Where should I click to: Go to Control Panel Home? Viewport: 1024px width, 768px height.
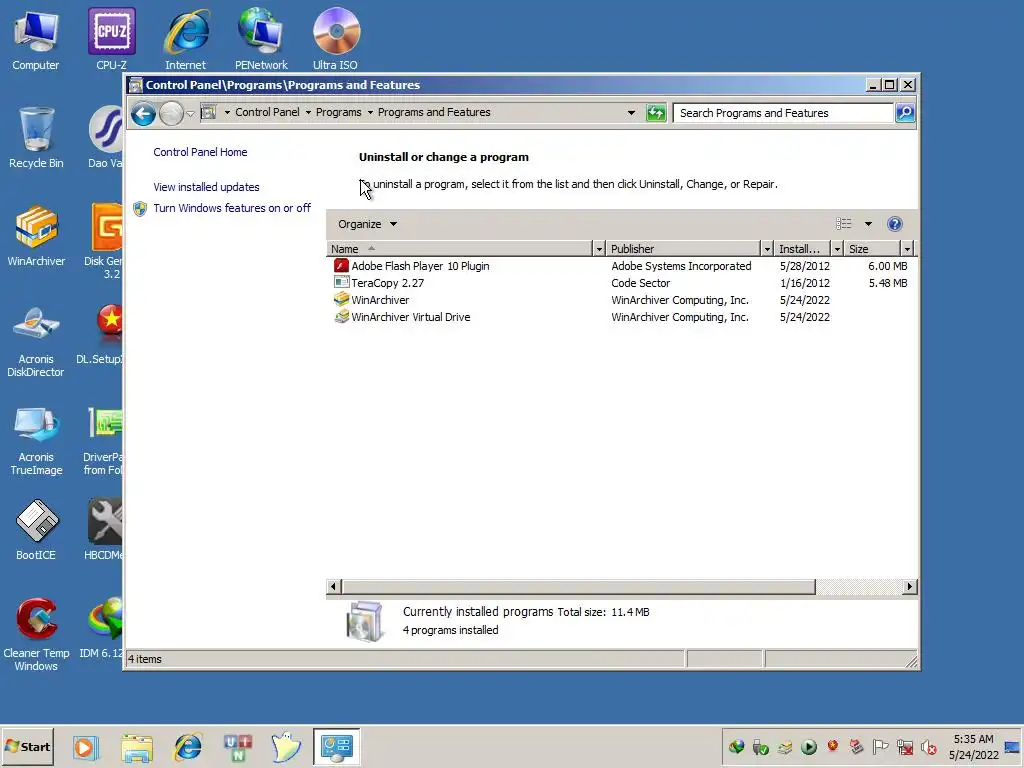point(200,152)
